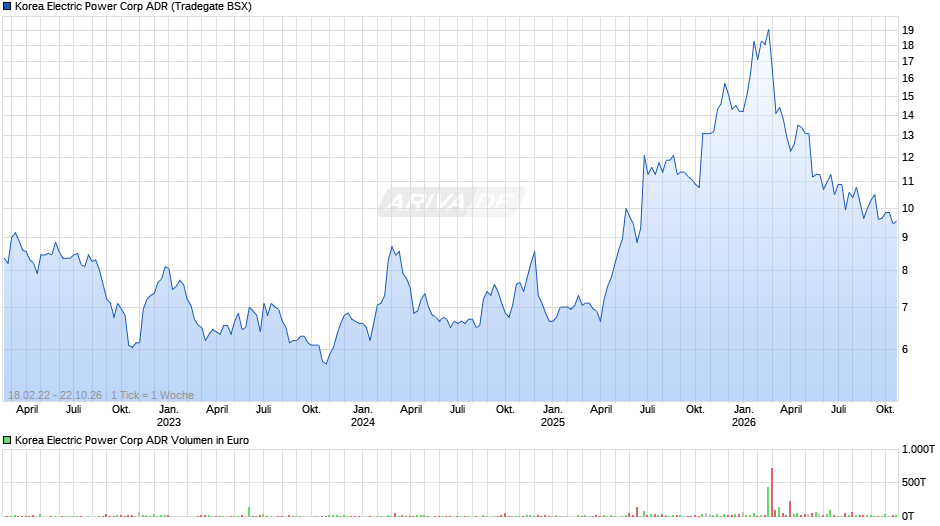Click the price axis value 16
This screenshot has height=526, width=940.
pos(908,78)
